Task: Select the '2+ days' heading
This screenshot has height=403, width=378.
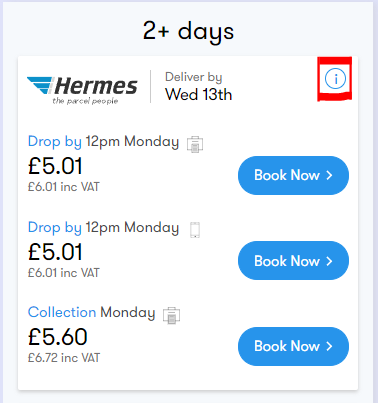Action: pyautogui.click(x=189, y=31)
